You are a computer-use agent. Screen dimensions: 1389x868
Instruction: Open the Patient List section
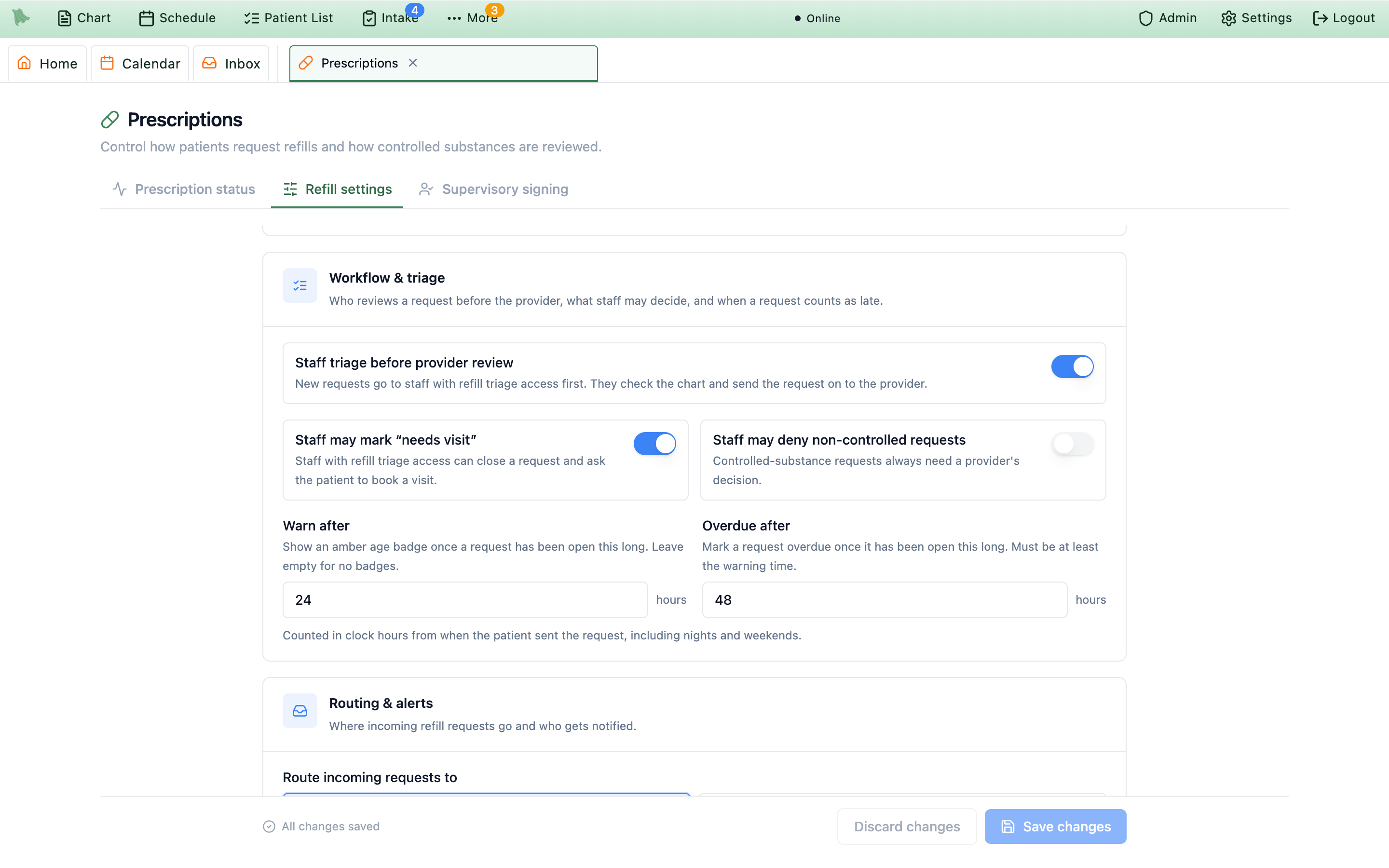click(x=288, y=18)
